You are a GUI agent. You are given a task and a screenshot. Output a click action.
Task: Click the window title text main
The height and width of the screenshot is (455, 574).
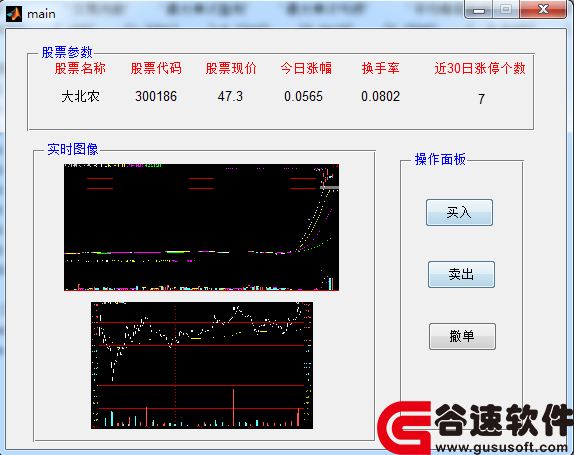(41, 14)
